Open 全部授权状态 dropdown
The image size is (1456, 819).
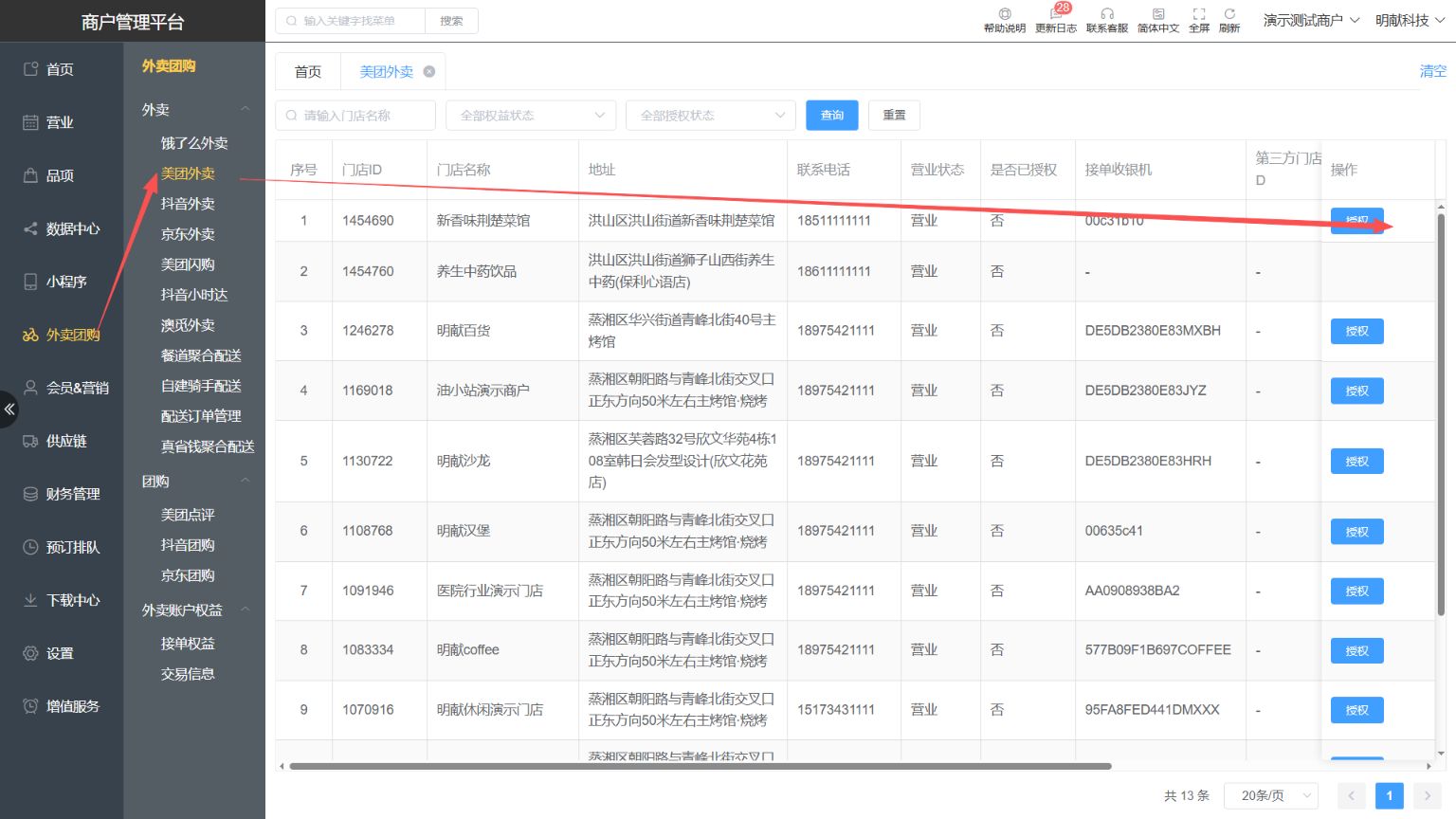[711, 116]
